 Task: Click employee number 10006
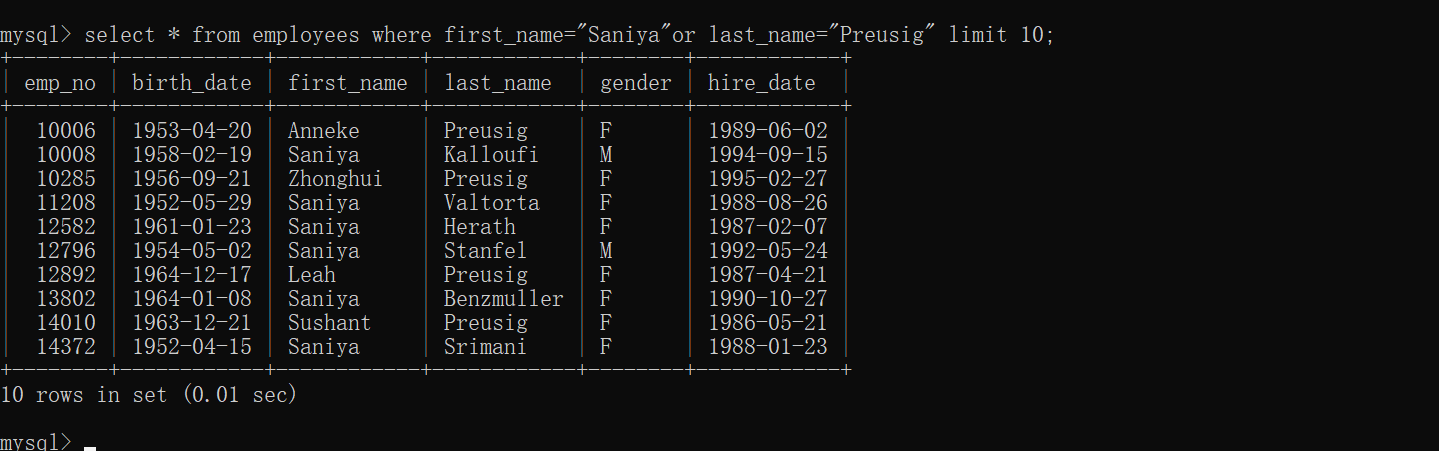click(66, 131)
